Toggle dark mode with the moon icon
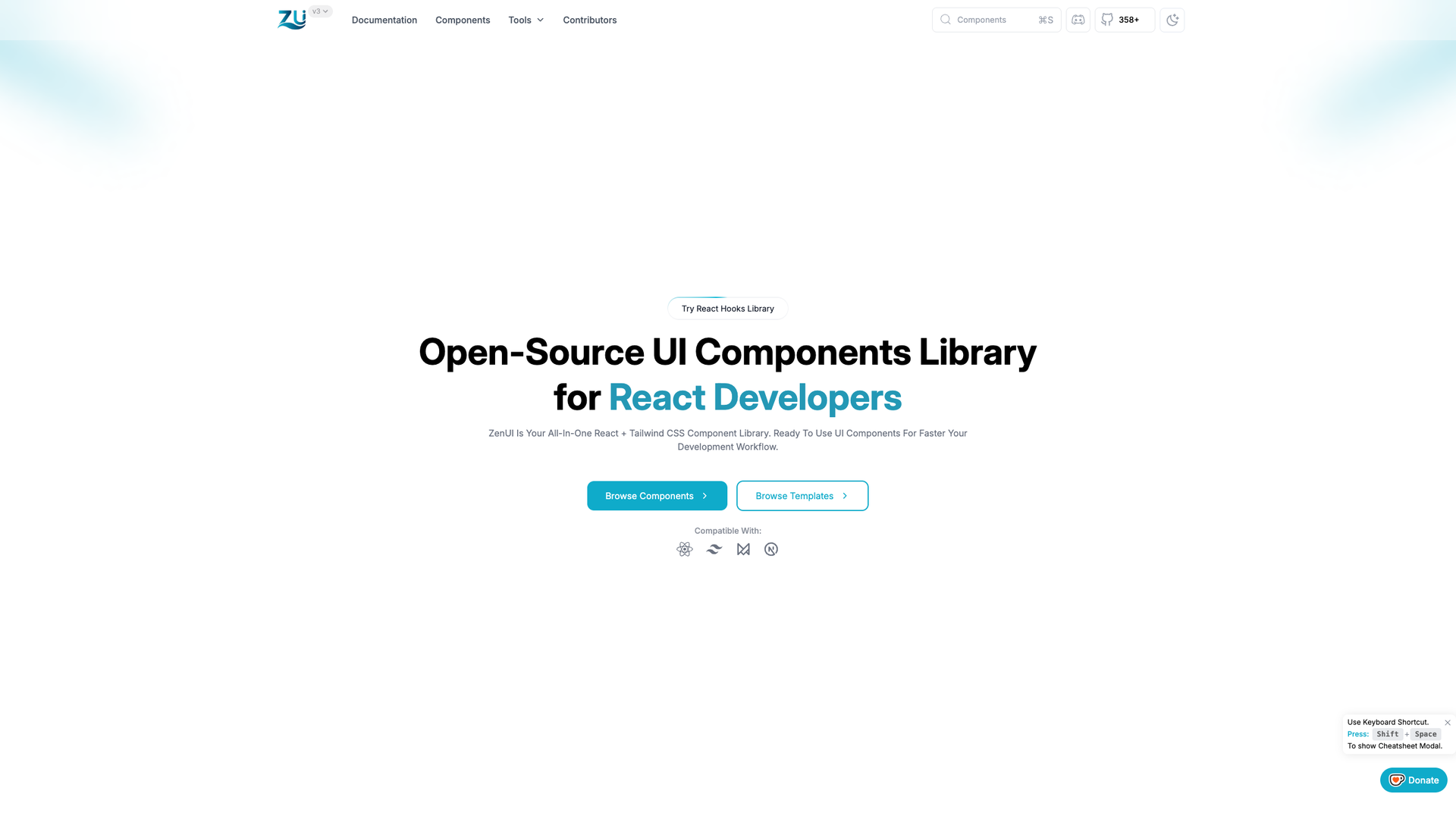 pyautogui.click(x=1172, y=20)
